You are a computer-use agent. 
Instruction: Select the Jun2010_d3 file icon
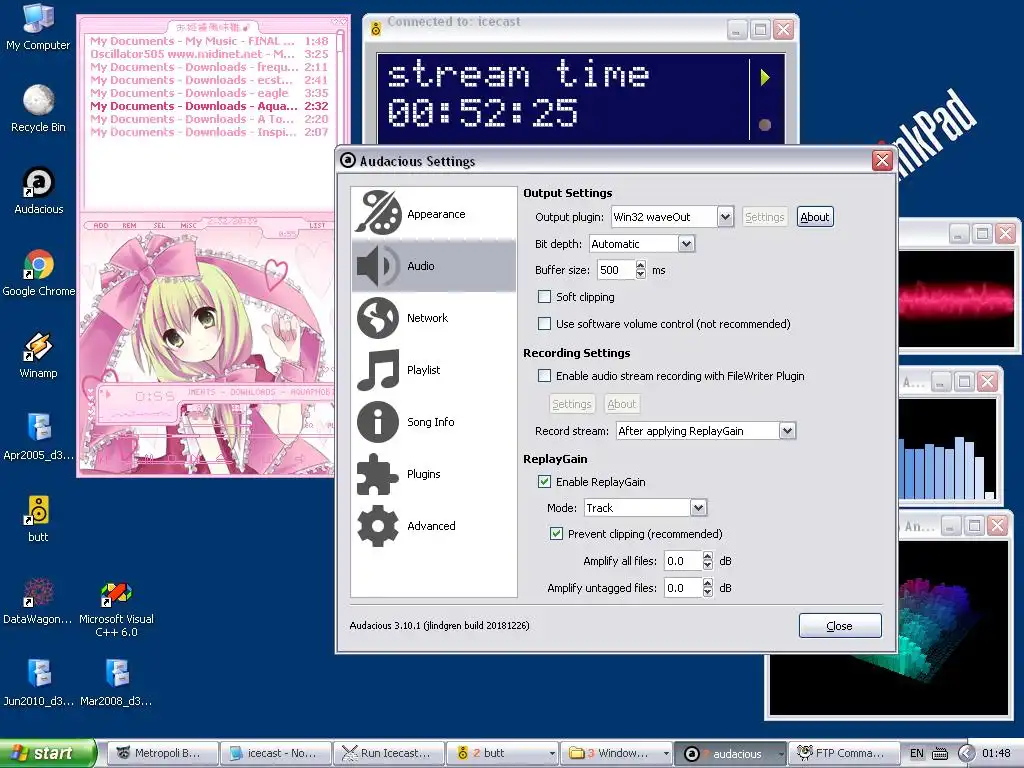pyautogui.click(x=39, y=683)
